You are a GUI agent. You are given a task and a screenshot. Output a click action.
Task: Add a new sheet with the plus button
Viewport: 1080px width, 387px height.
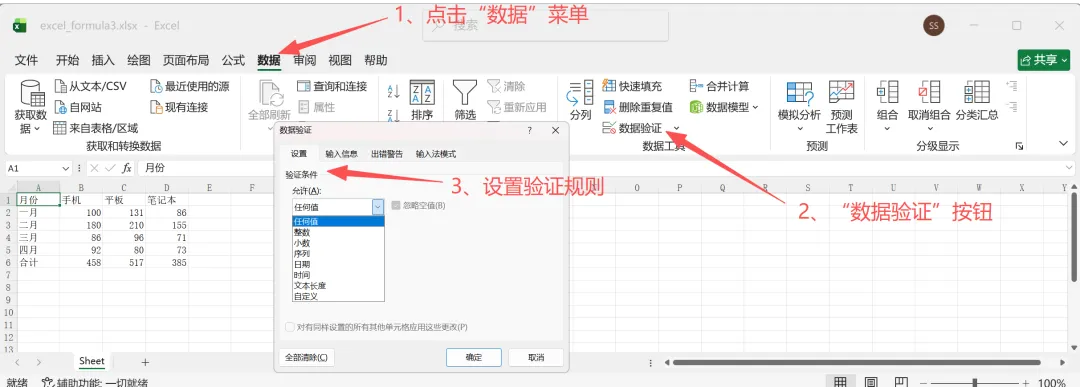pyautogui.click(x=145, y=362)
